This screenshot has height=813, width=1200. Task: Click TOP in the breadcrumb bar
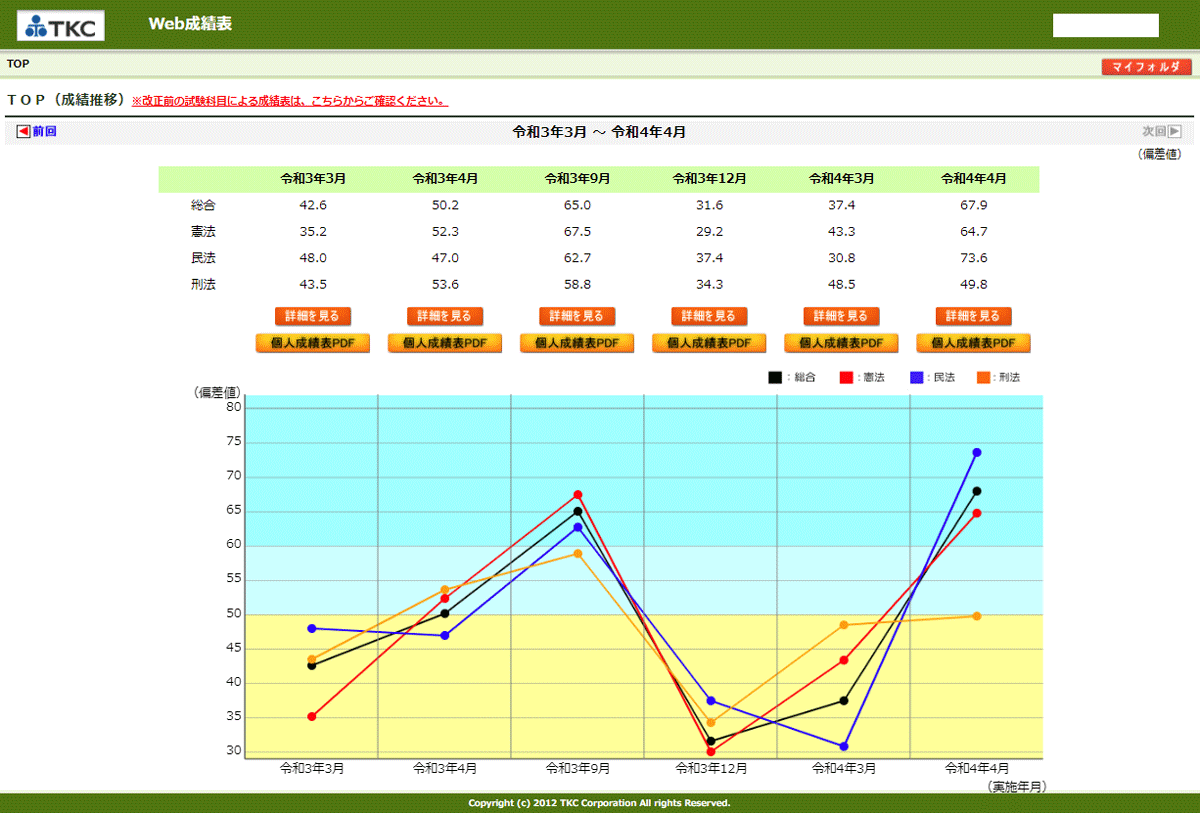point(18,64)
